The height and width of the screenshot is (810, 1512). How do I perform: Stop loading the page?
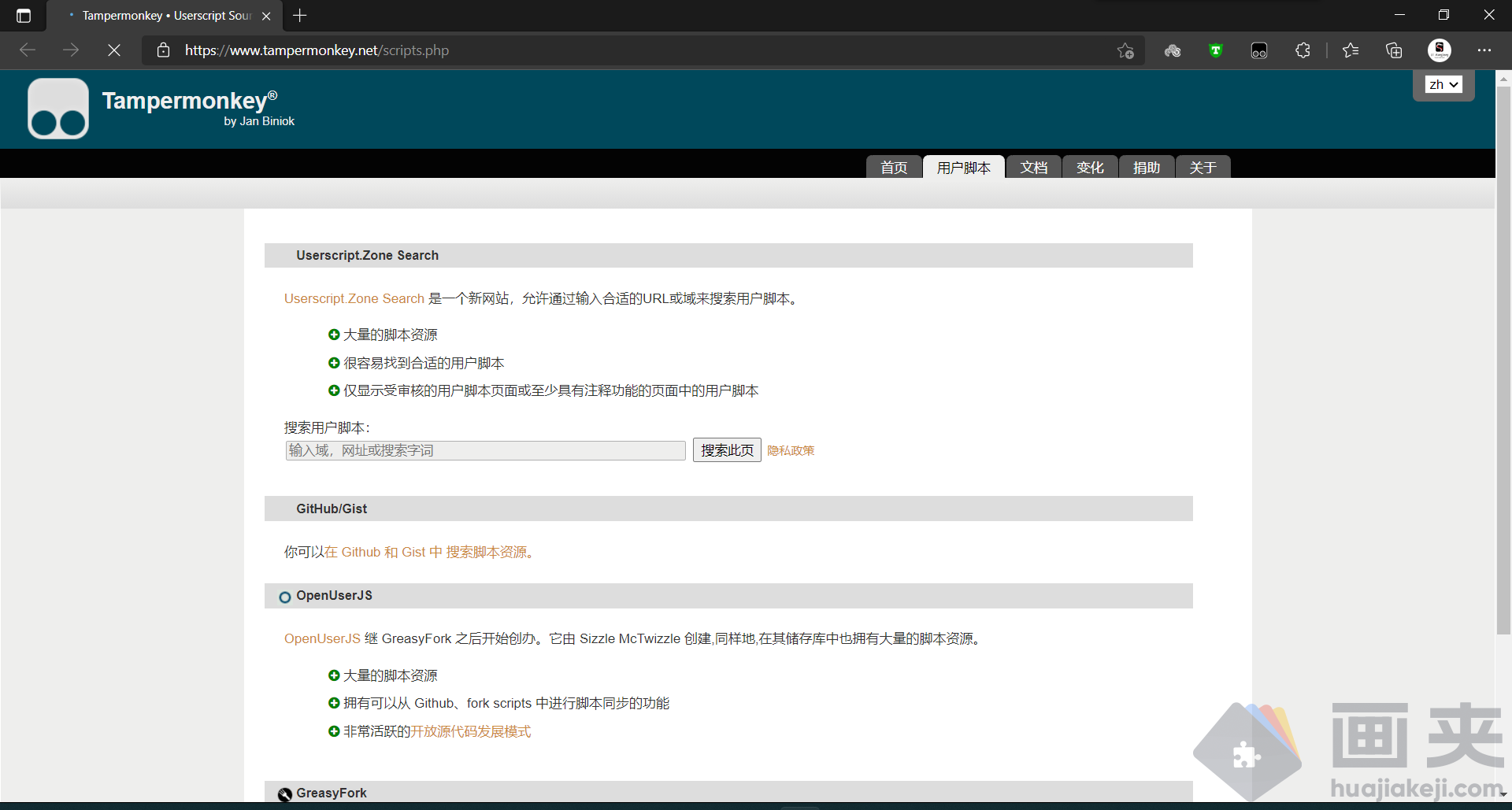coord(114,50)
